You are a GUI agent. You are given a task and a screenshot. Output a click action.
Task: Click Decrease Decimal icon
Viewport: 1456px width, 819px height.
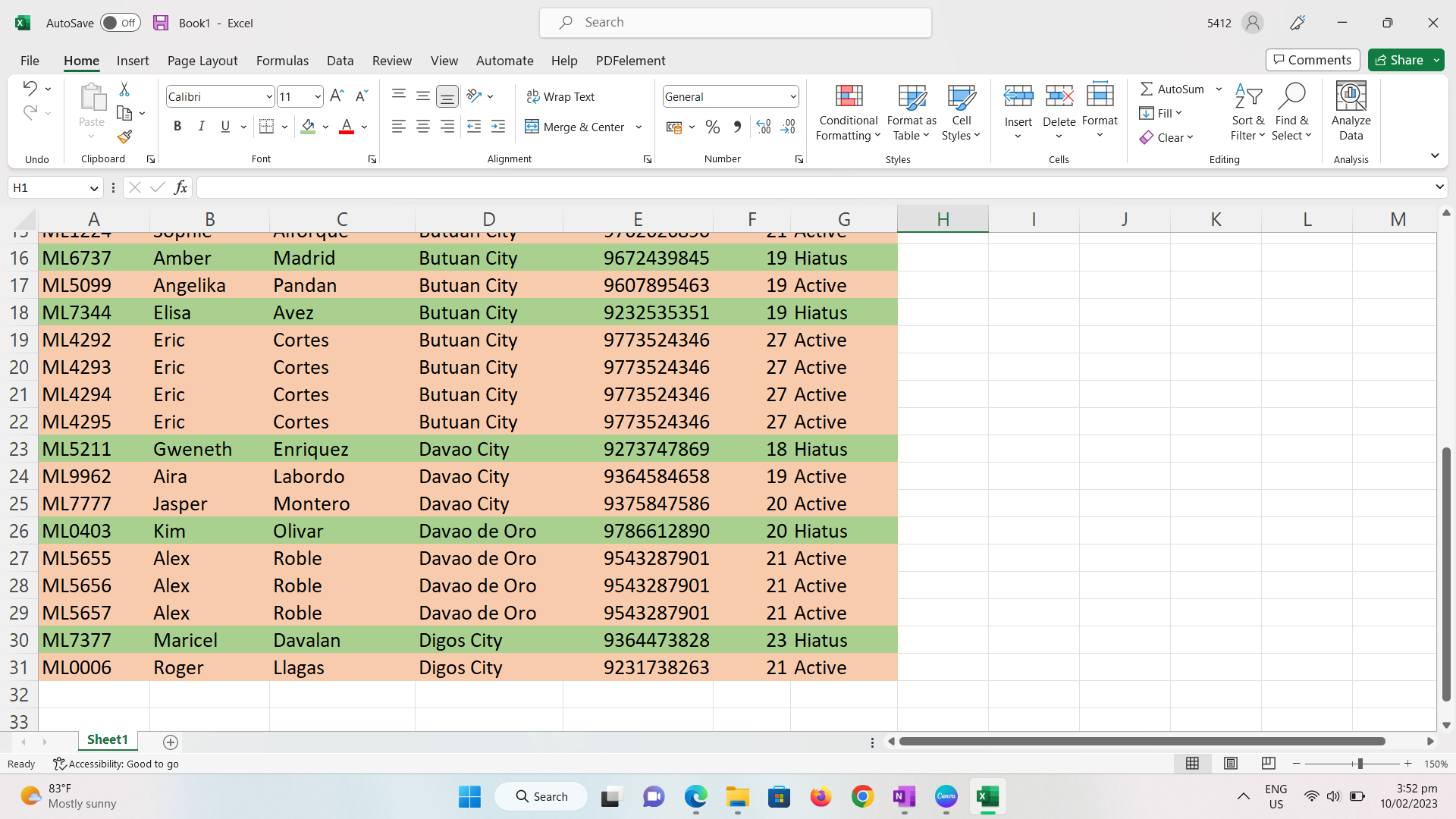click(789, 127)
